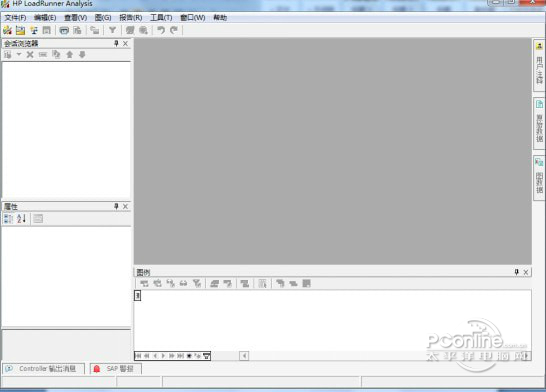
Task: Toggle Alphabetical A-Z sort in 属性 panel
Action: click(21, 219)
